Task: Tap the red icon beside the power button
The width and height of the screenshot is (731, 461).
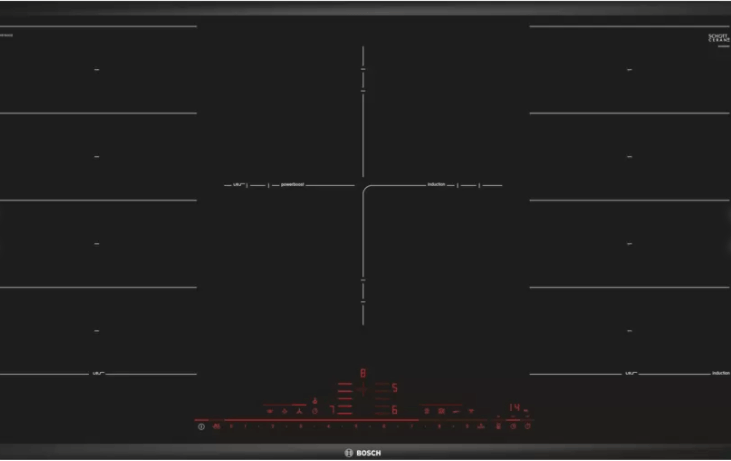Action: (x=217, y=427)
